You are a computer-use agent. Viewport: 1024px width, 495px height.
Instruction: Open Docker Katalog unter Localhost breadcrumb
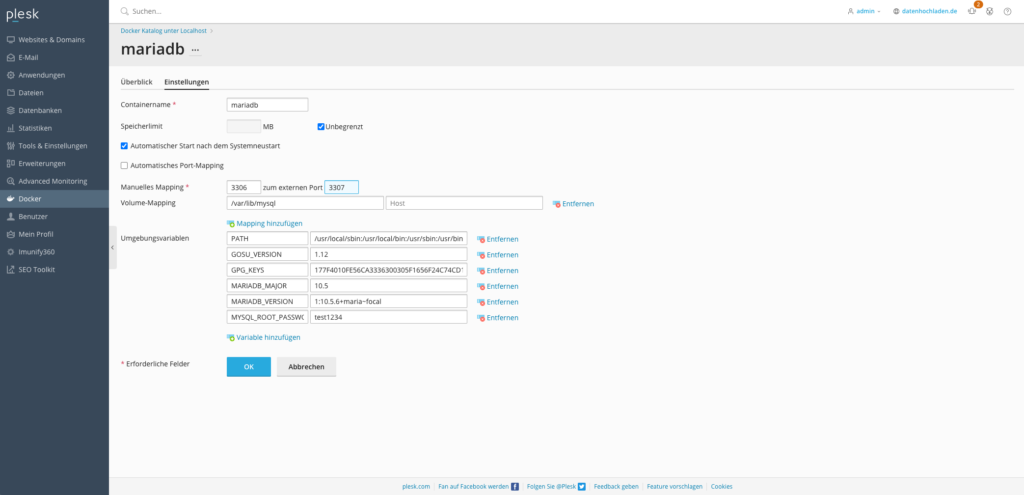click(x=164, y=31)
